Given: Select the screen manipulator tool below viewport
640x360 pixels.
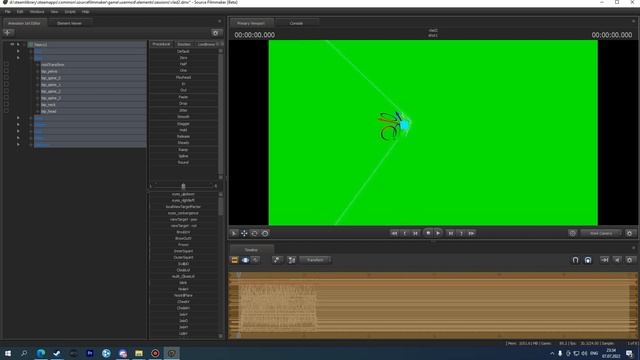Looking at the screenshot, I should 265,233.
